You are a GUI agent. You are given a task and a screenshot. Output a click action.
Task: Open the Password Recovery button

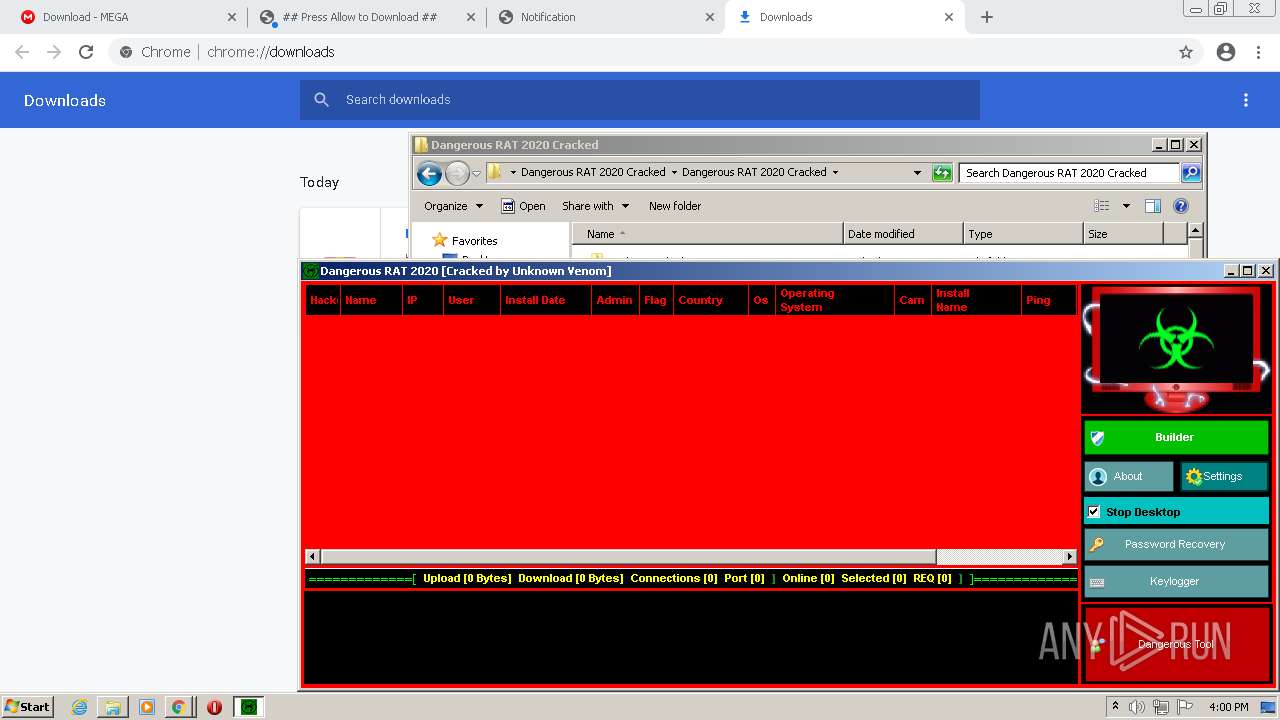coord(1176,544)
